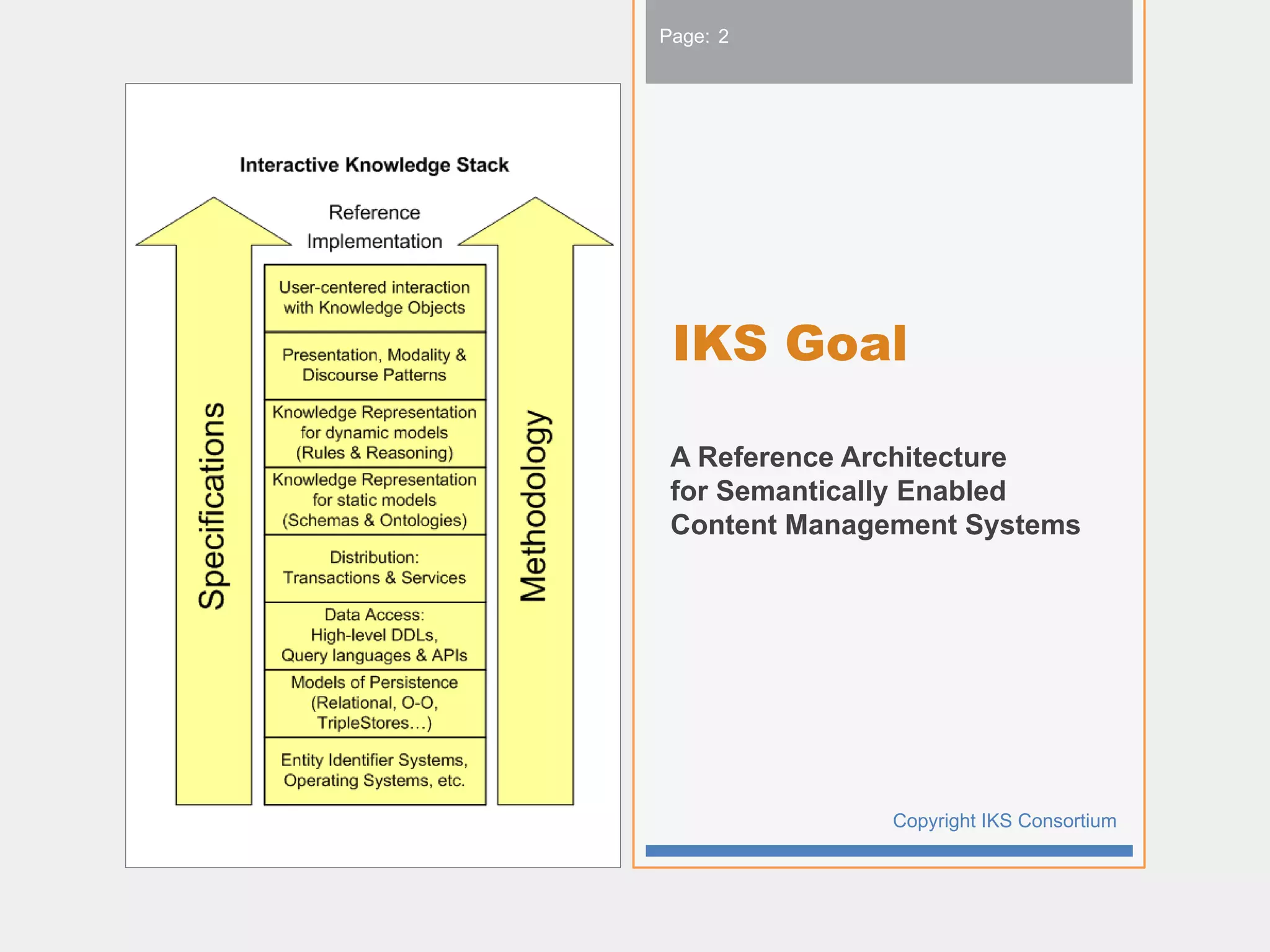Select User-centered interaction with Knowledge Objects box

[375, 297]
